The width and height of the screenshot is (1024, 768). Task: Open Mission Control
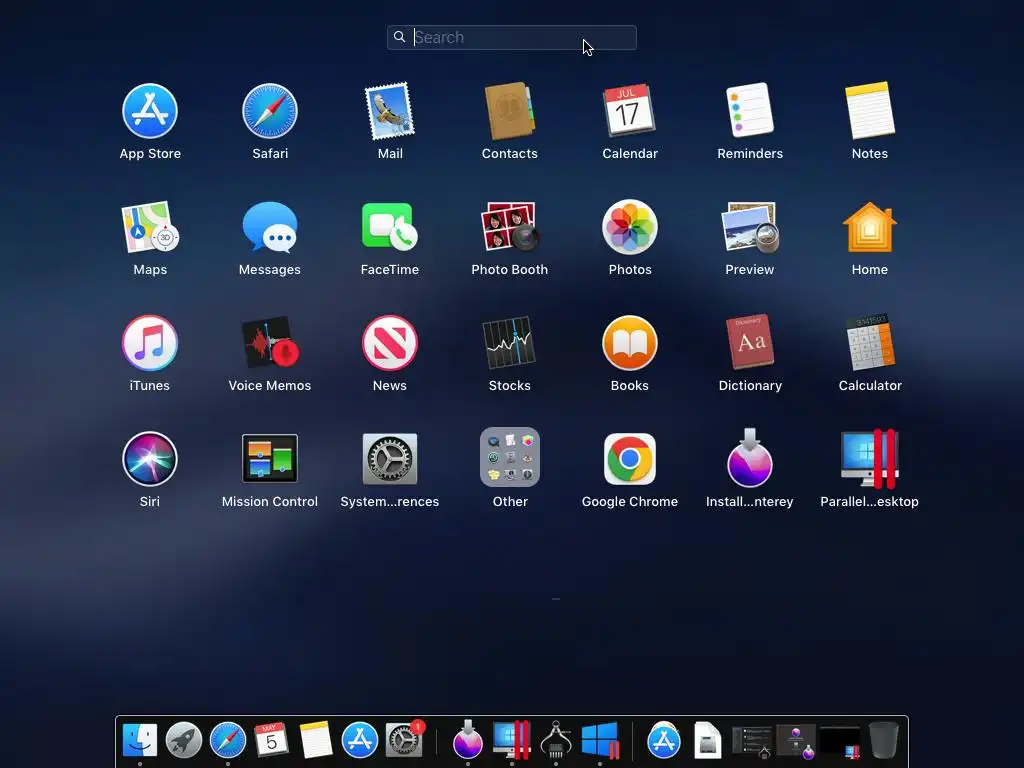tap(270, 458)
